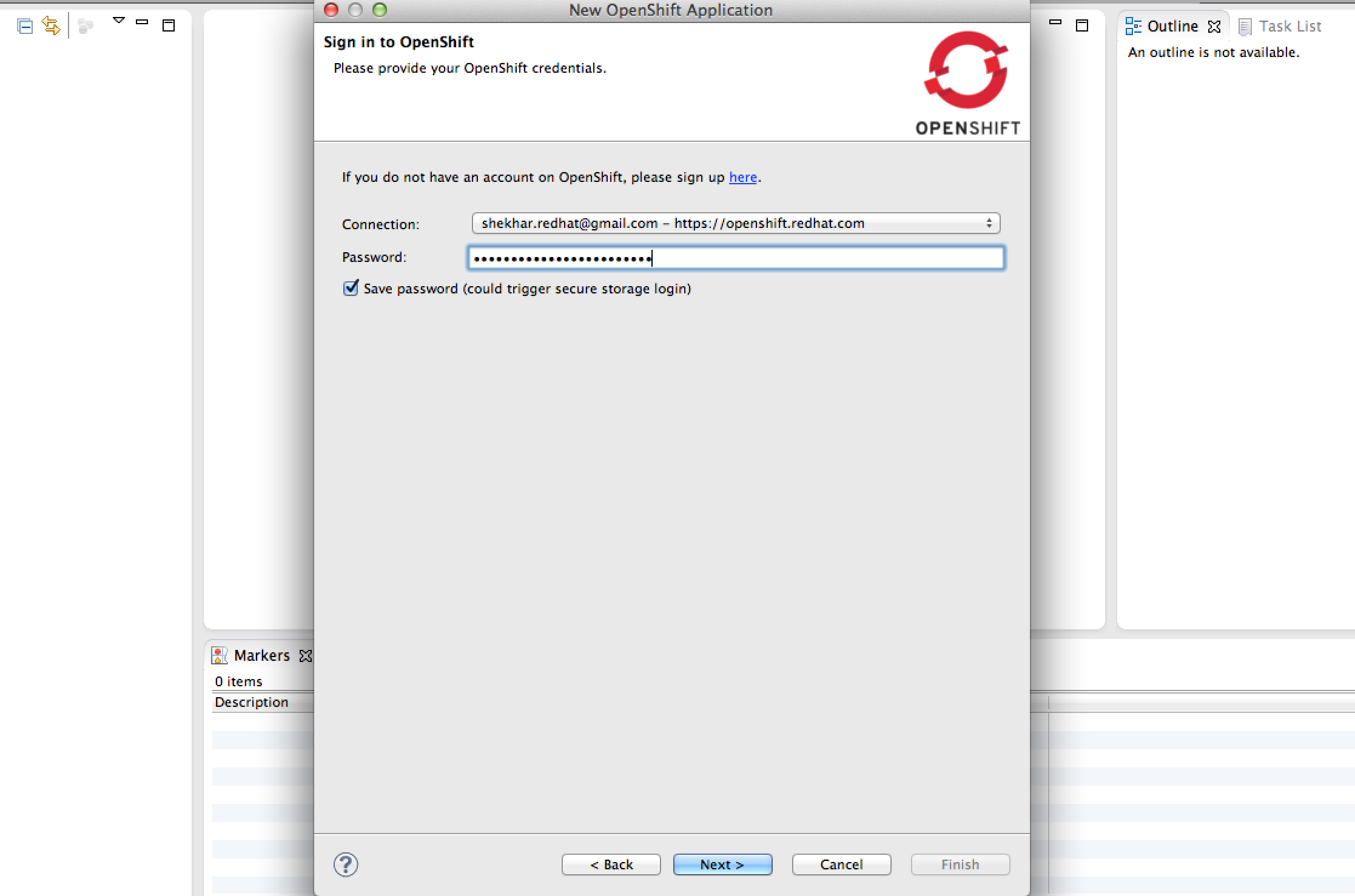
Task: Click the help question mark icon
Action: tap(346, 864)
